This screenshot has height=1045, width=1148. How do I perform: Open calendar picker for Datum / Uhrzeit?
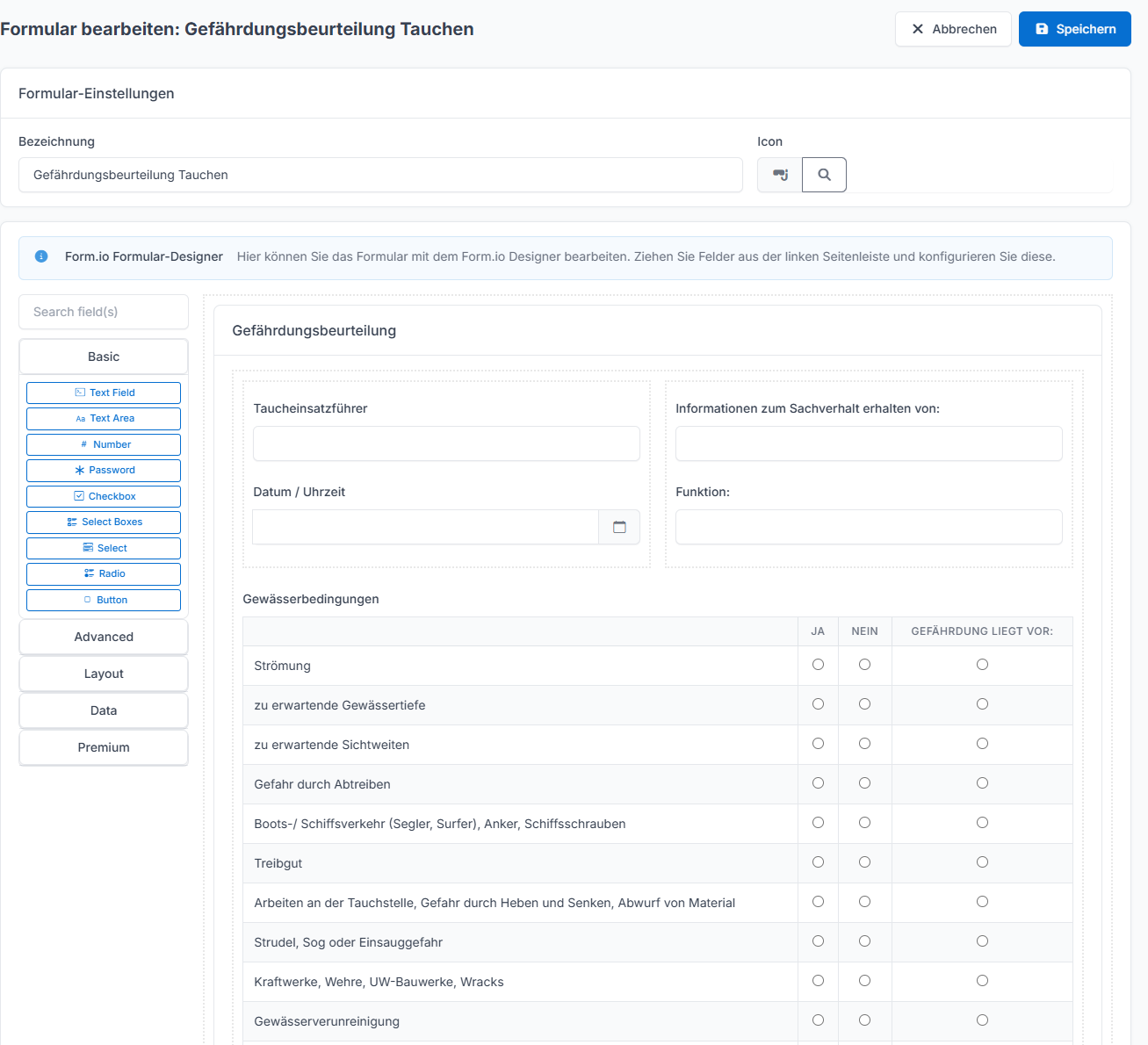coord(619,527)
